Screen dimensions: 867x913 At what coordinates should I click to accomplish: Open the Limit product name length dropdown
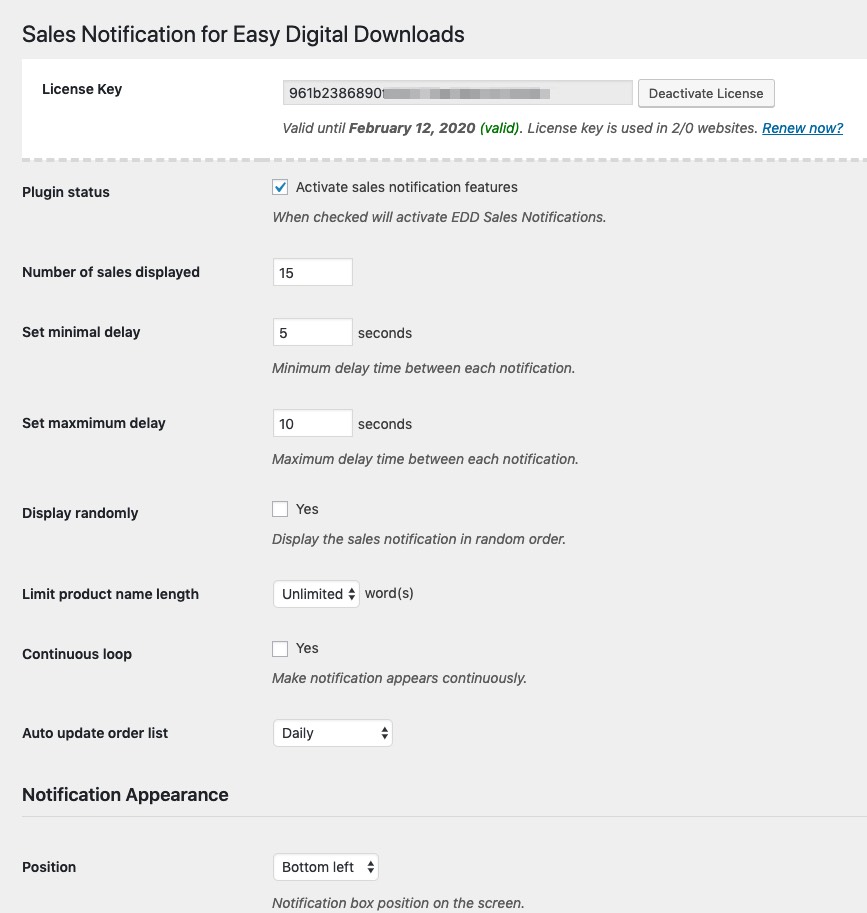pos(316,594)
